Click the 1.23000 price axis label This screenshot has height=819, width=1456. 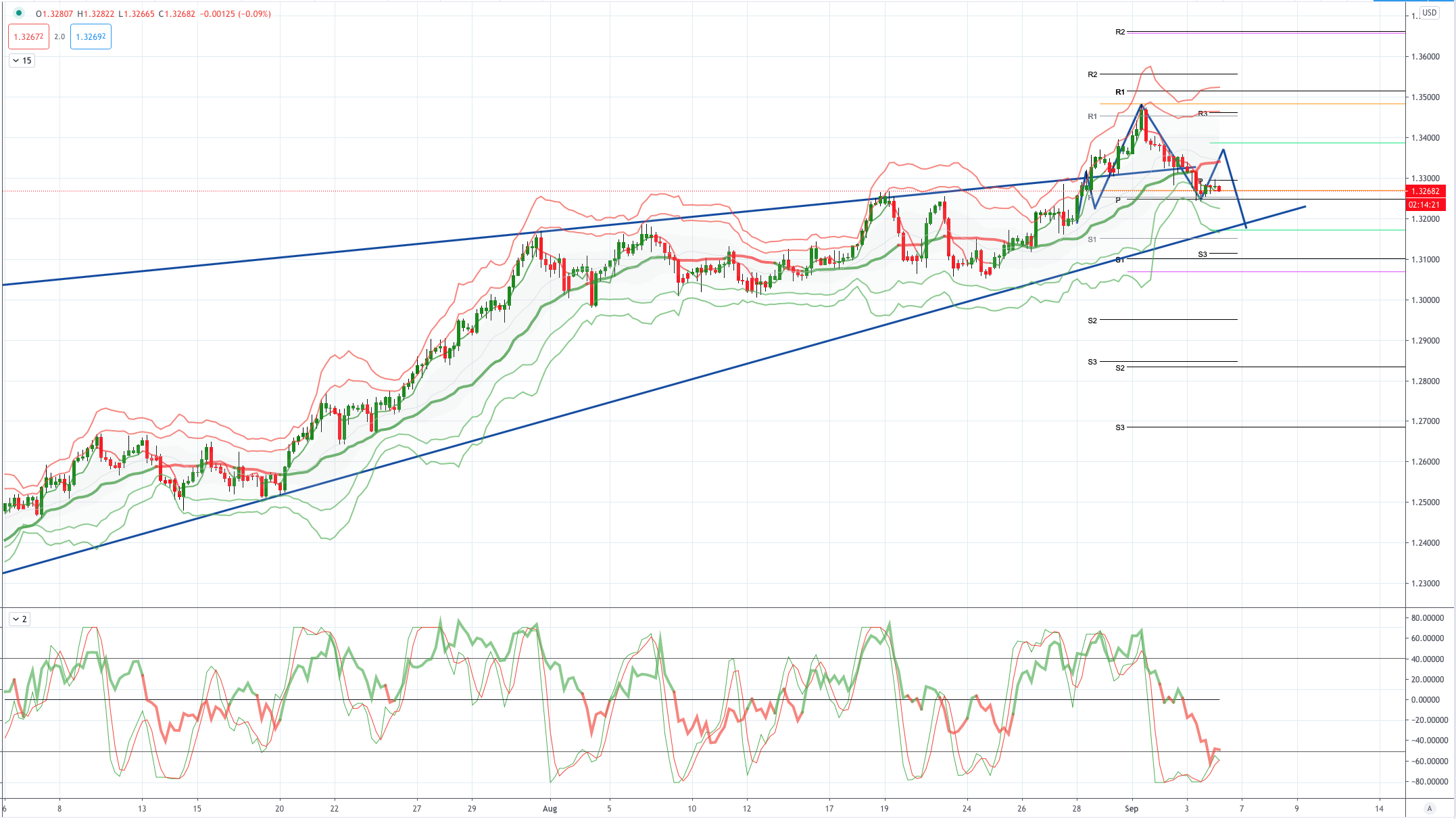click(1425, 584)
